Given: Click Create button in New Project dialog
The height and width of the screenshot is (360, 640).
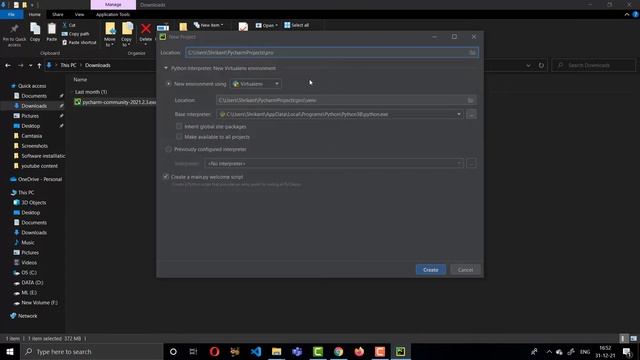Looking at the screenshot, I should [x=431, y=270].
